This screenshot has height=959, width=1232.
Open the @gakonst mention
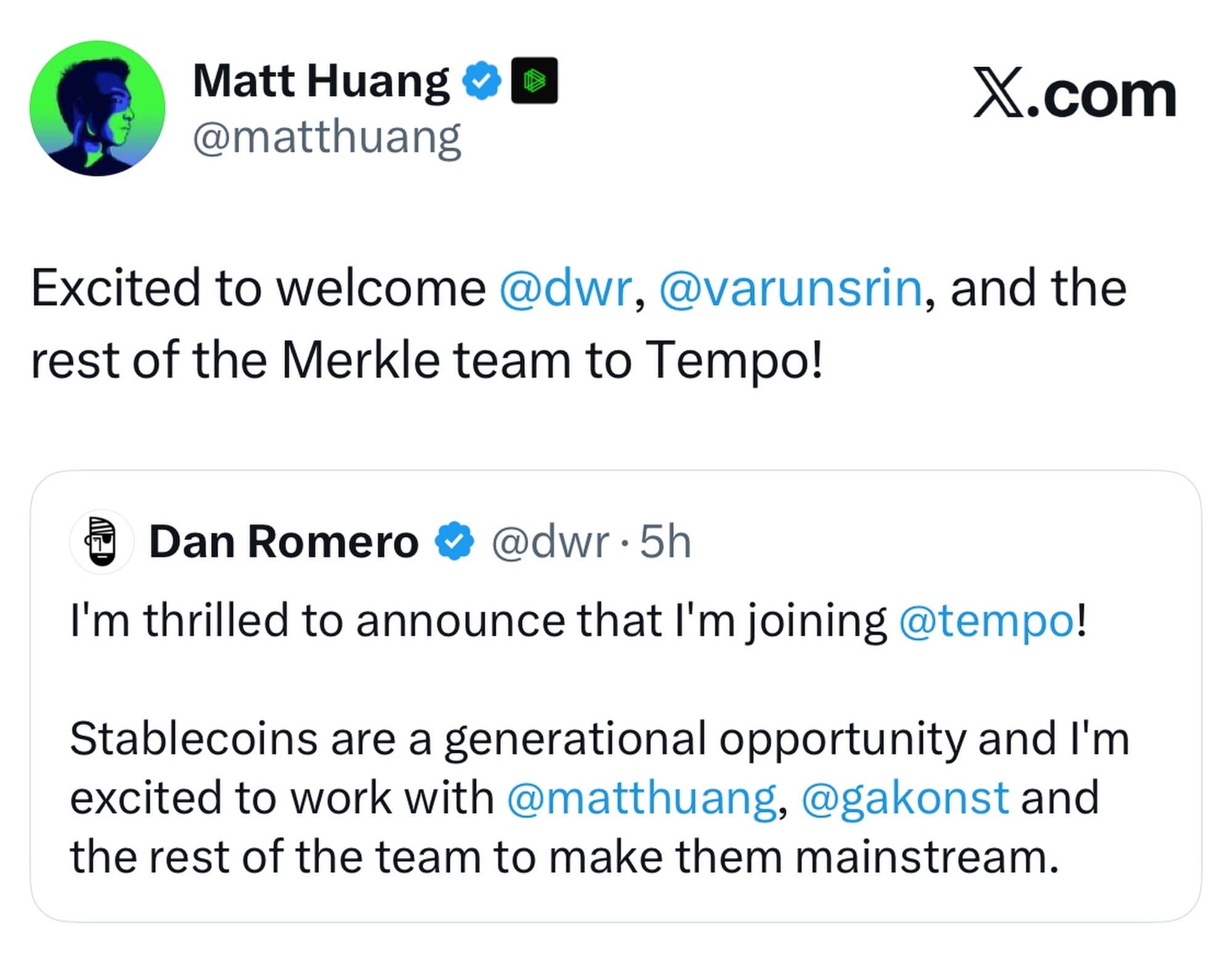pyautogui.click(x=905, y=798)
